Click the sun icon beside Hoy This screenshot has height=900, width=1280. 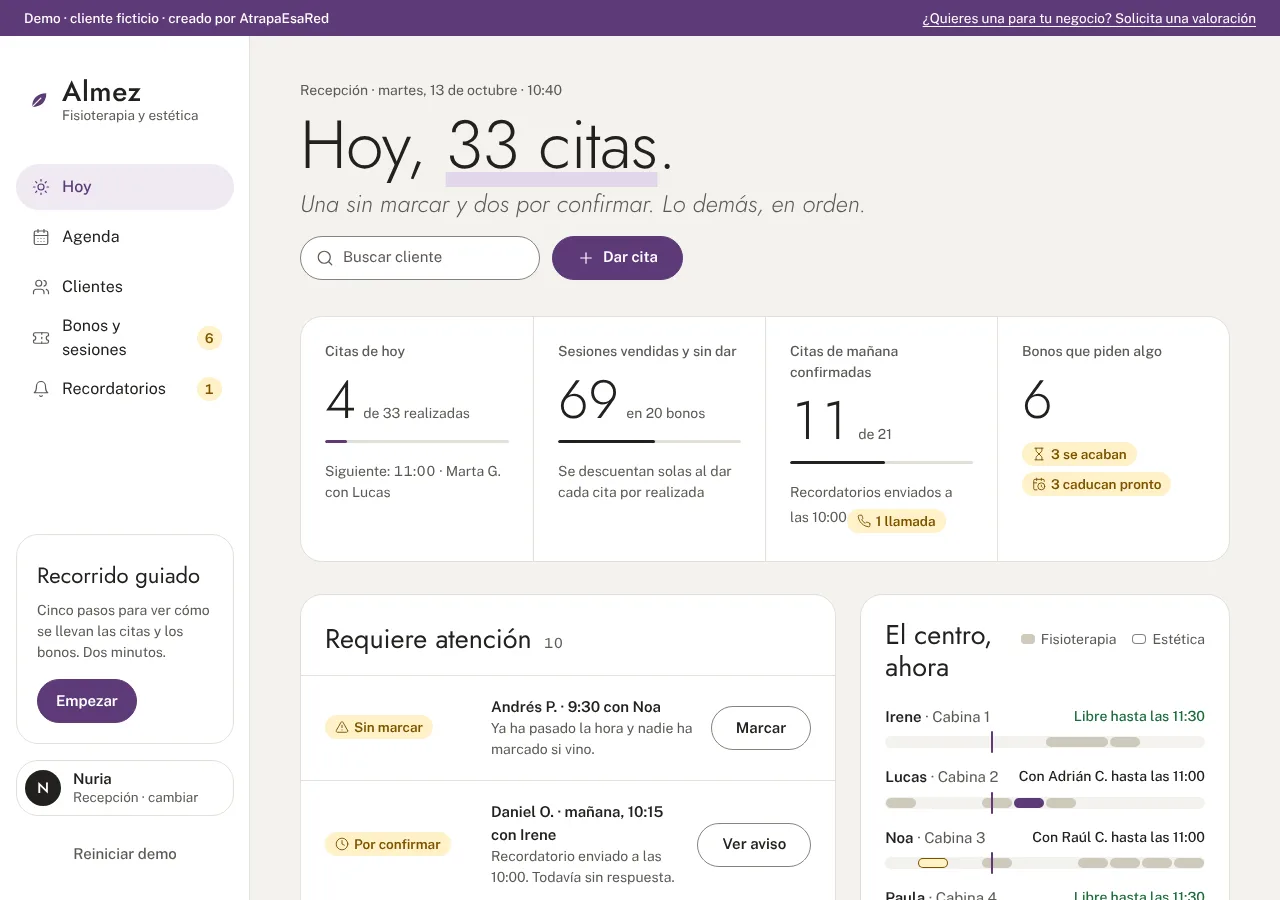(41, 187)
